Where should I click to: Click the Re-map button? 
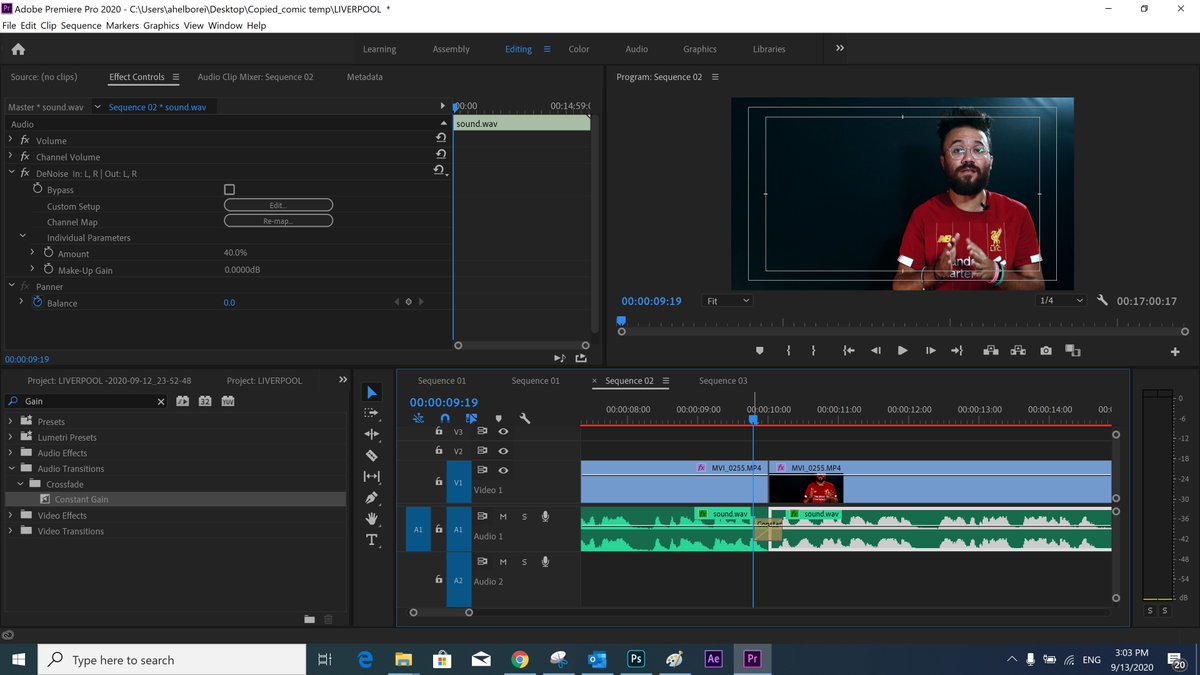point(278,221)
